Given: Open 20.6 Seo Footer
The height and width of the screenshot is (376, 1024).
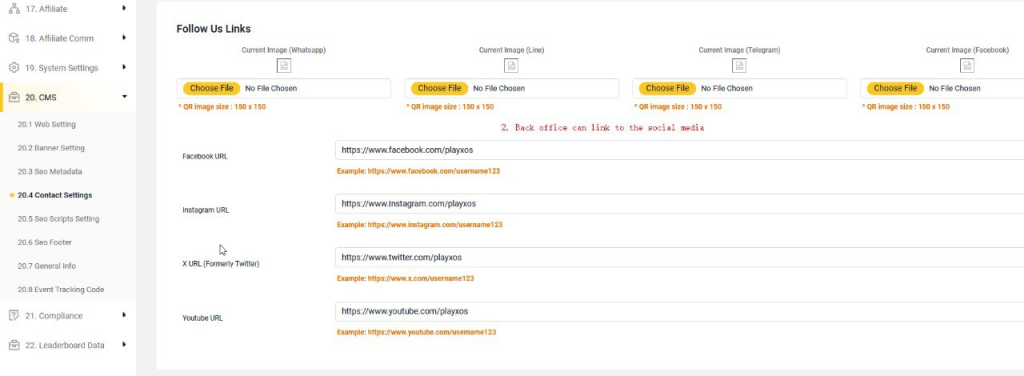Looking at the screenshot, I should pos(44,242).
